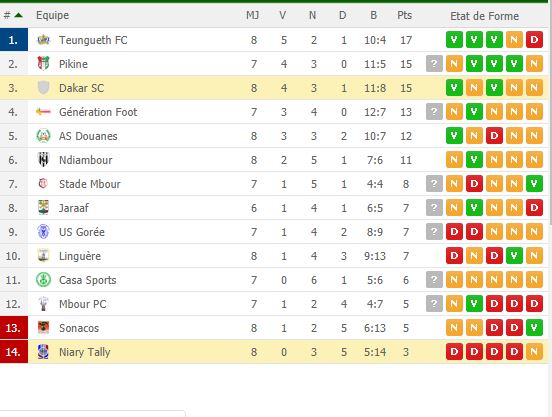552x417 pixels.
Task: Click the AS Douanes team emblem
Action: tap(43, 136)
